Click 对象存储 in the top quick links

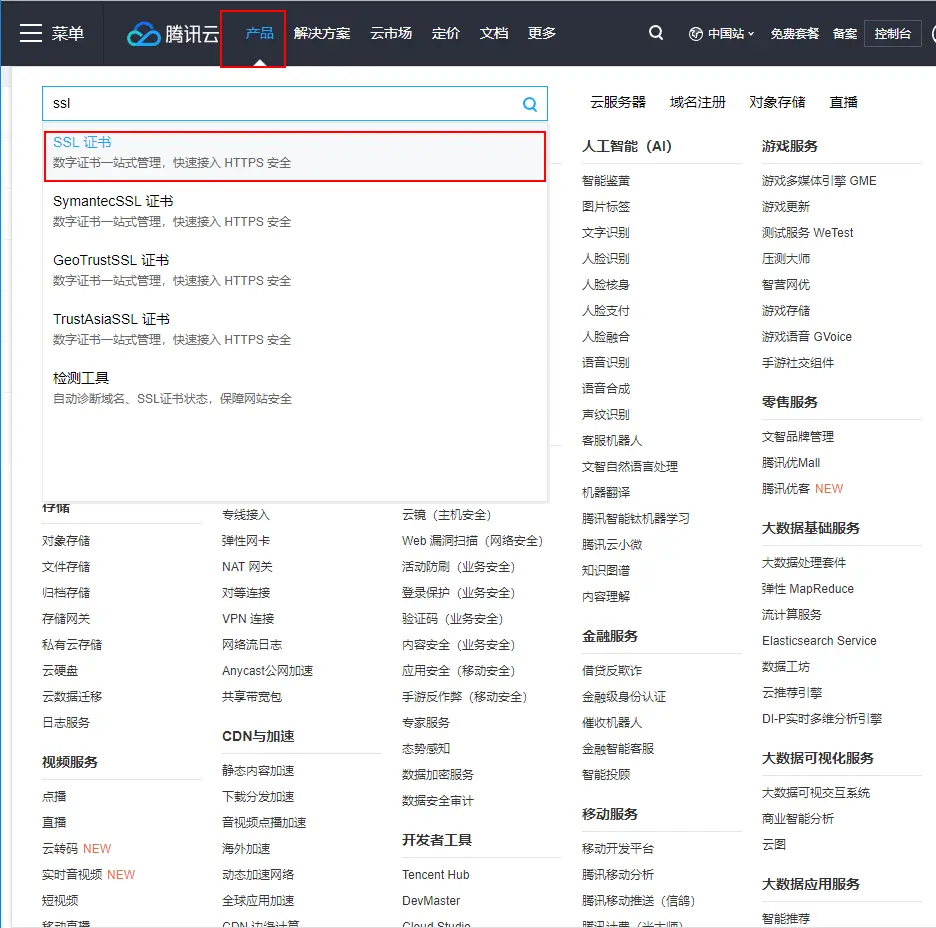click(777, 103)
